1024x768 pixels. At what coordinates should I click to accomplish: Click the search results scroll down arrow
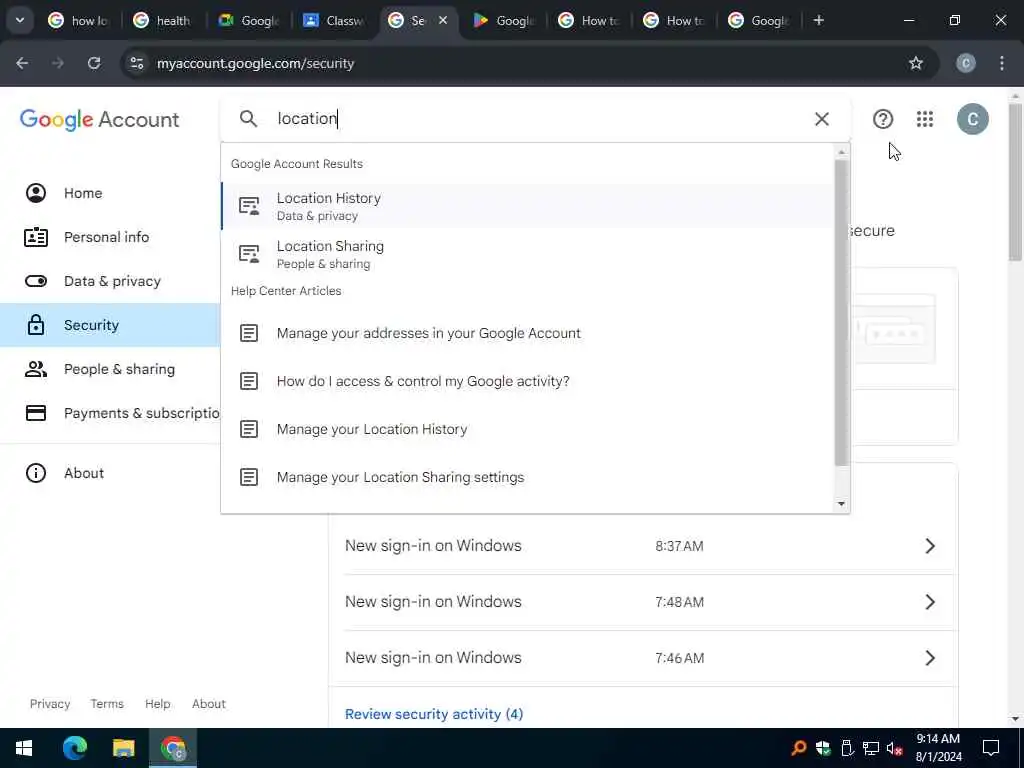click(841, 504)
